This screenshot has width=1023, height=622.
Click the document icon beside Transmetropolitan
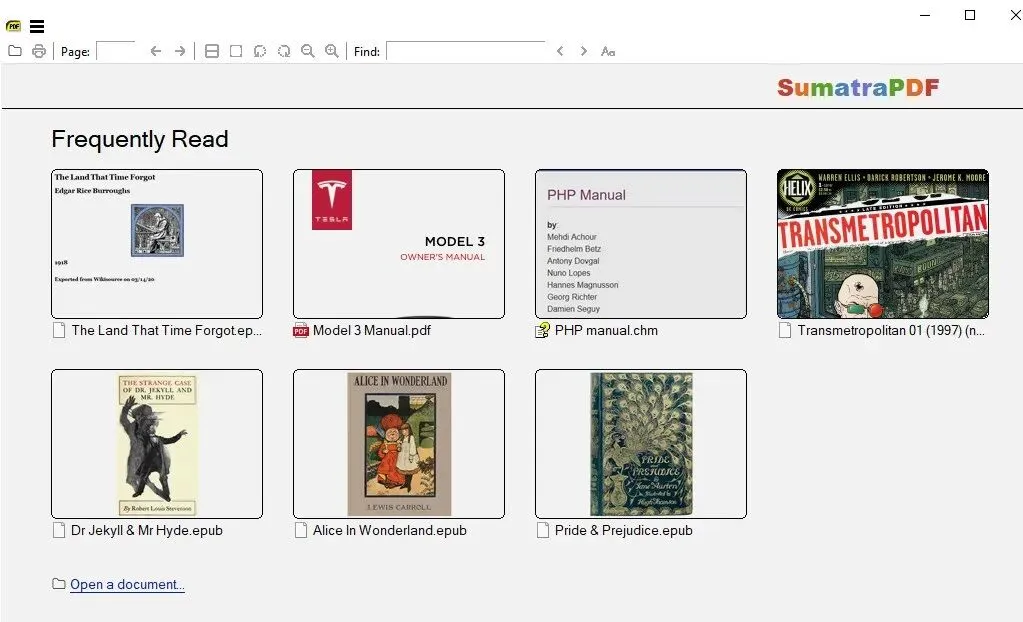pos(785,331)
